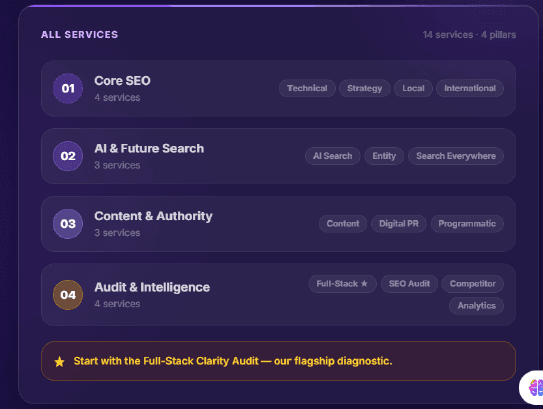Choose the Local SEO tag

pyautogui.click(x=413, y=88)
